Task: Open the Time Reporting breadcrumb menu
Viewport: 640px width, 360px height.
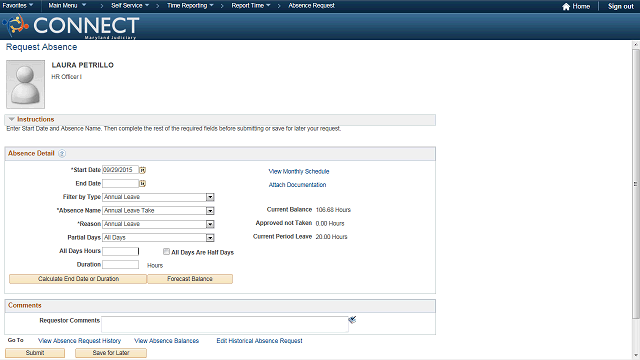Action: pos(190,6)
